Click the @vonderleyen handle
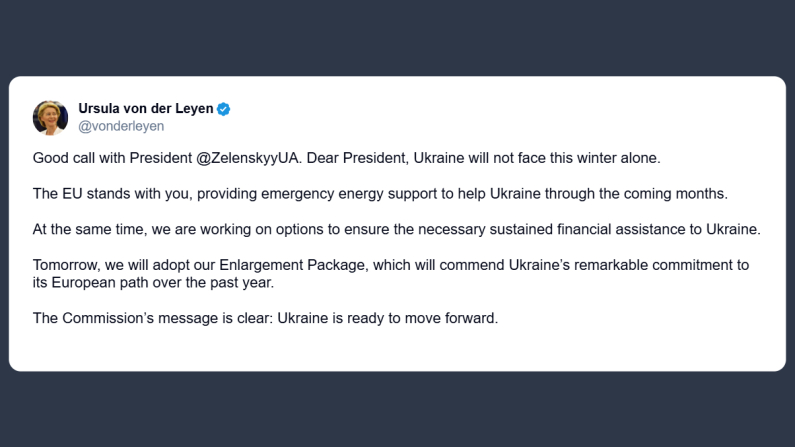Image resolution: width=795 pixels, height=447 pixels. (x=121, y=127)
